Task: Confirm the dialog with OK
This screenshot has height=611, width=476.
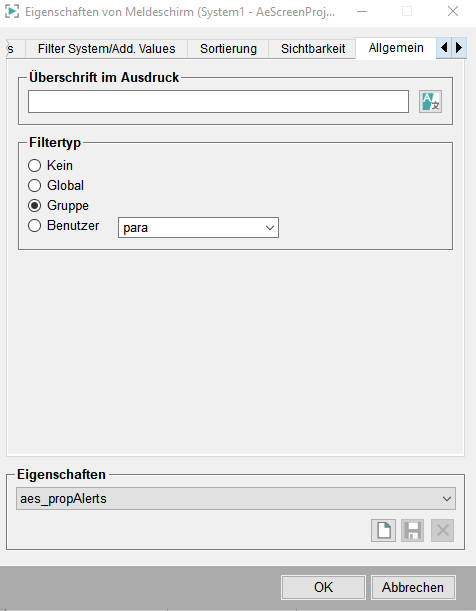Action: click(x=323, y=587)
